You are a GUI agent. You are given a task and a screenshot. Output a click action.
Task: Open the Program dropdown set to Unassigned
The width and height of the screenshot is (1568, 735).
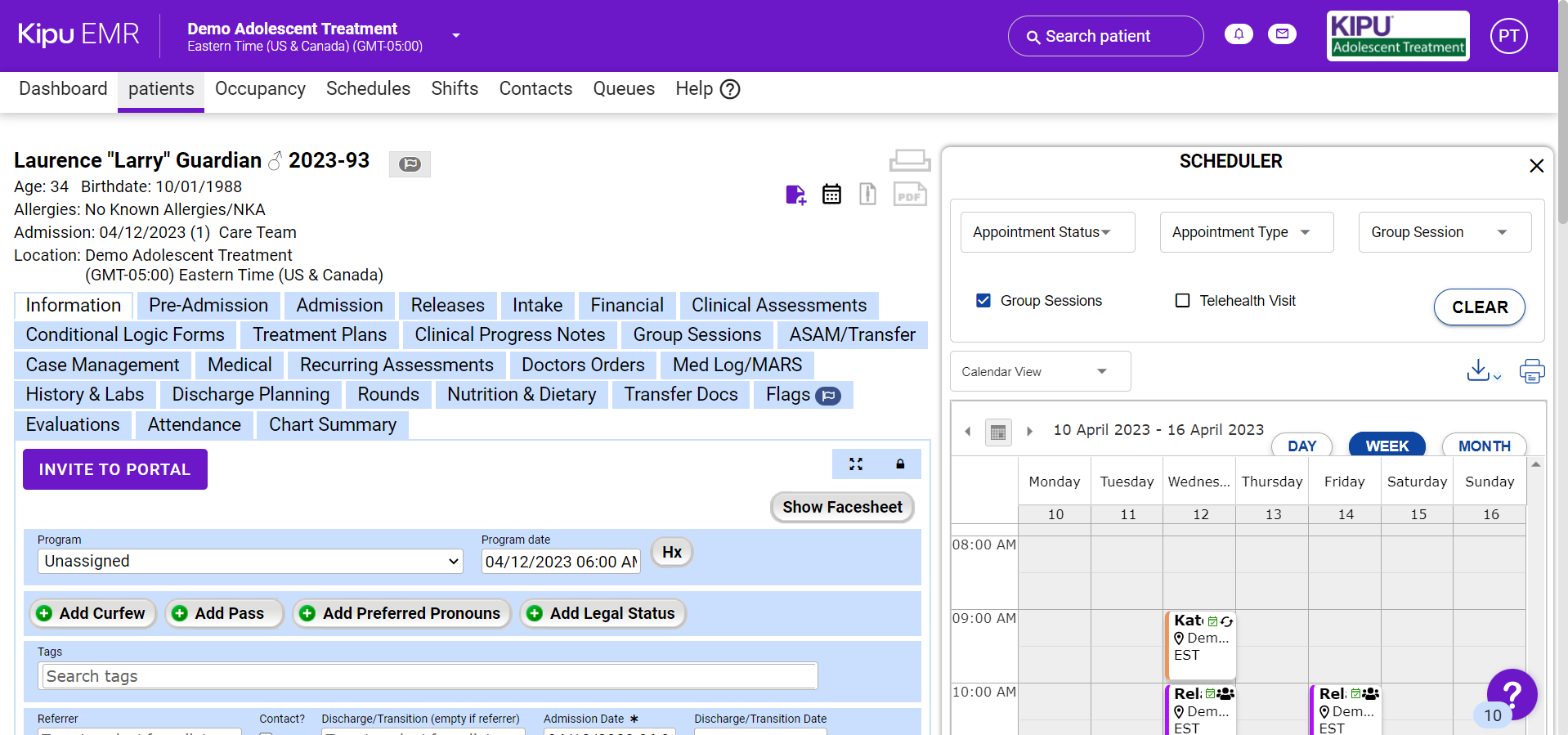(250, 562)
